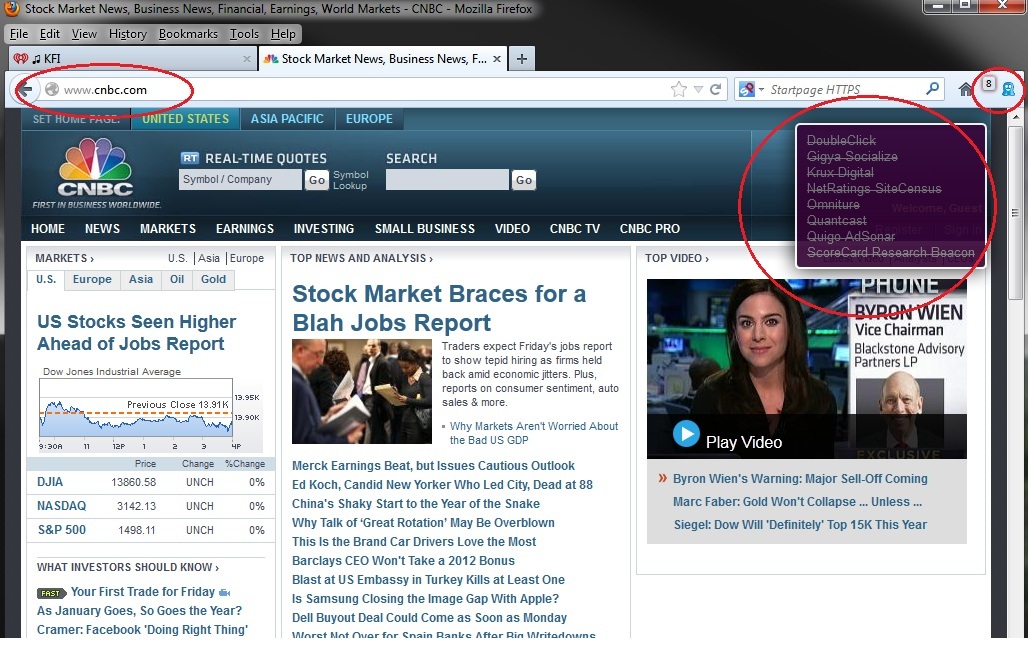Open Stock Market Braces for Blah Jobs

tap(439, 308)
